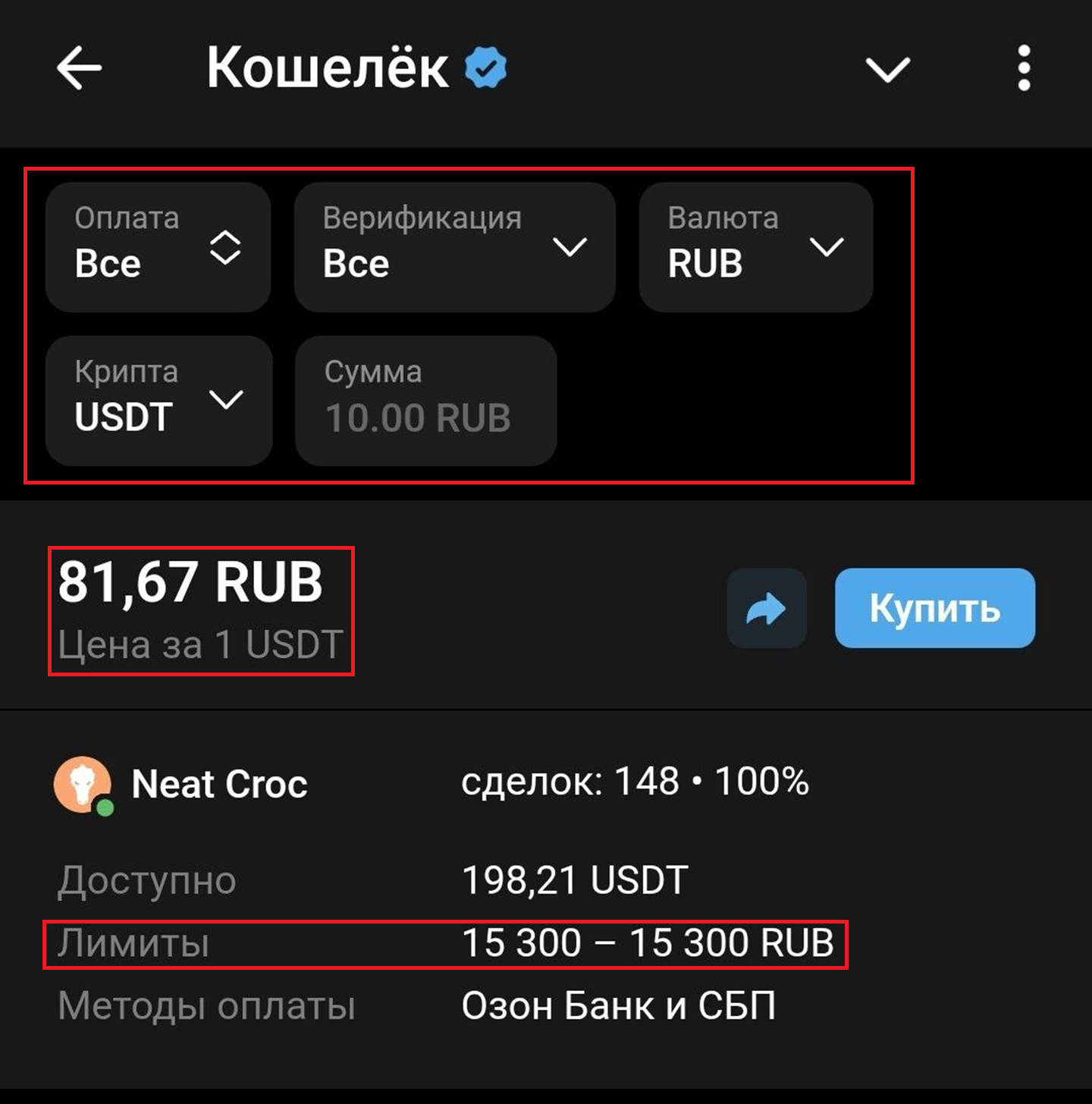Go back using the arrow icon
Viewport: 1092px width, 1104px height.
tap(79, 68)
